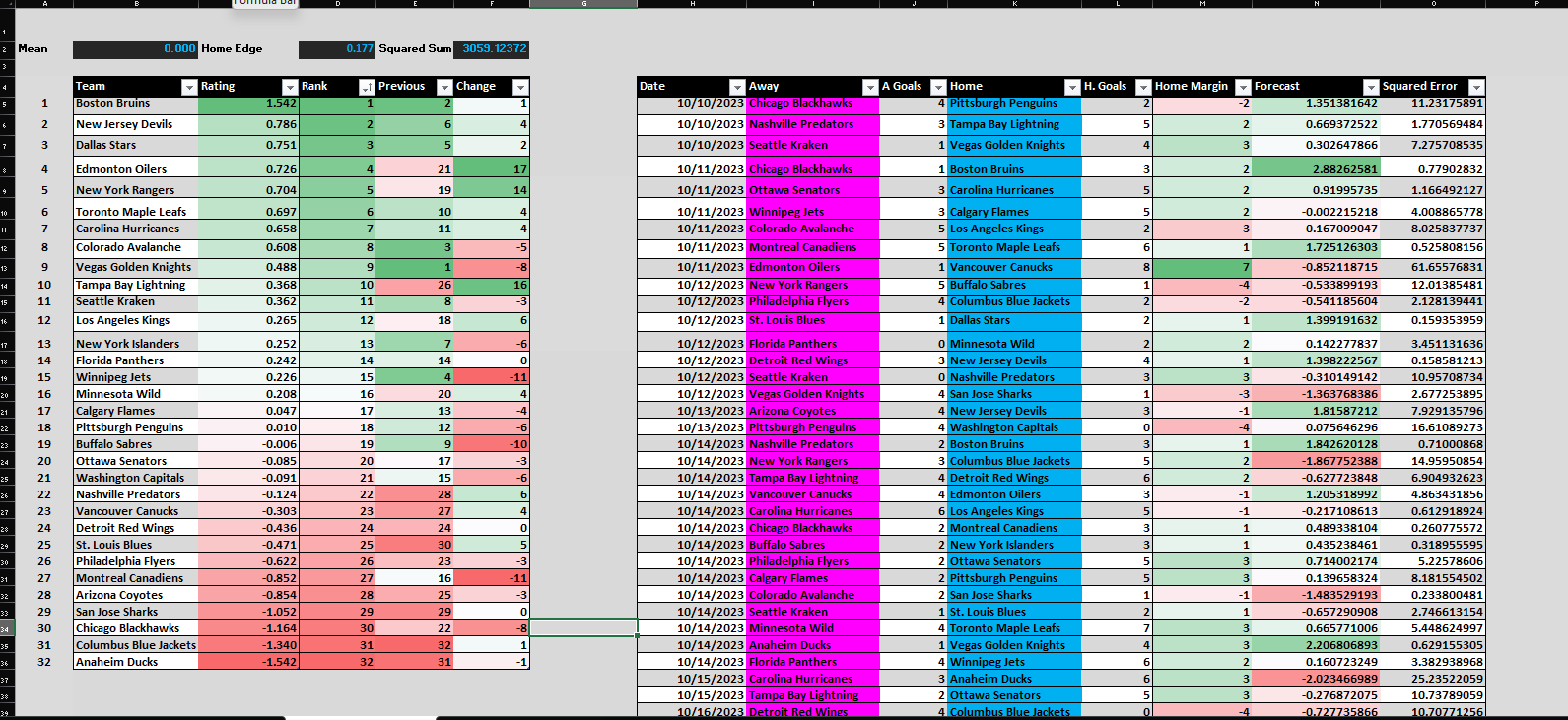Image resolution: width=1568 pixels, height=720 pixels.
Task: Click Washington Capitals in the Home column
Action: click(x=1014, y=427)
